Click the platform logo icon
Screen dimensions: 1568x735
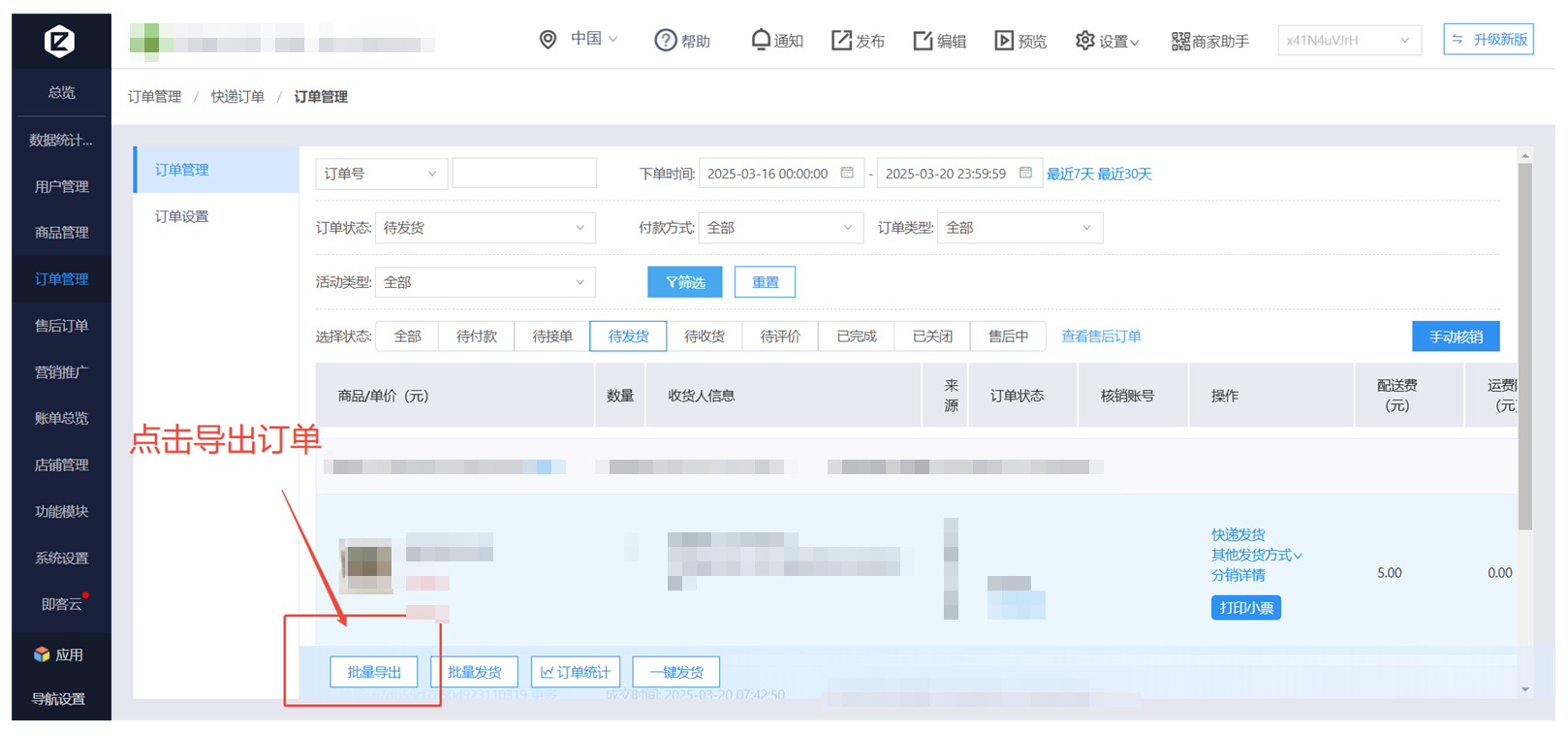coord(60,41)
